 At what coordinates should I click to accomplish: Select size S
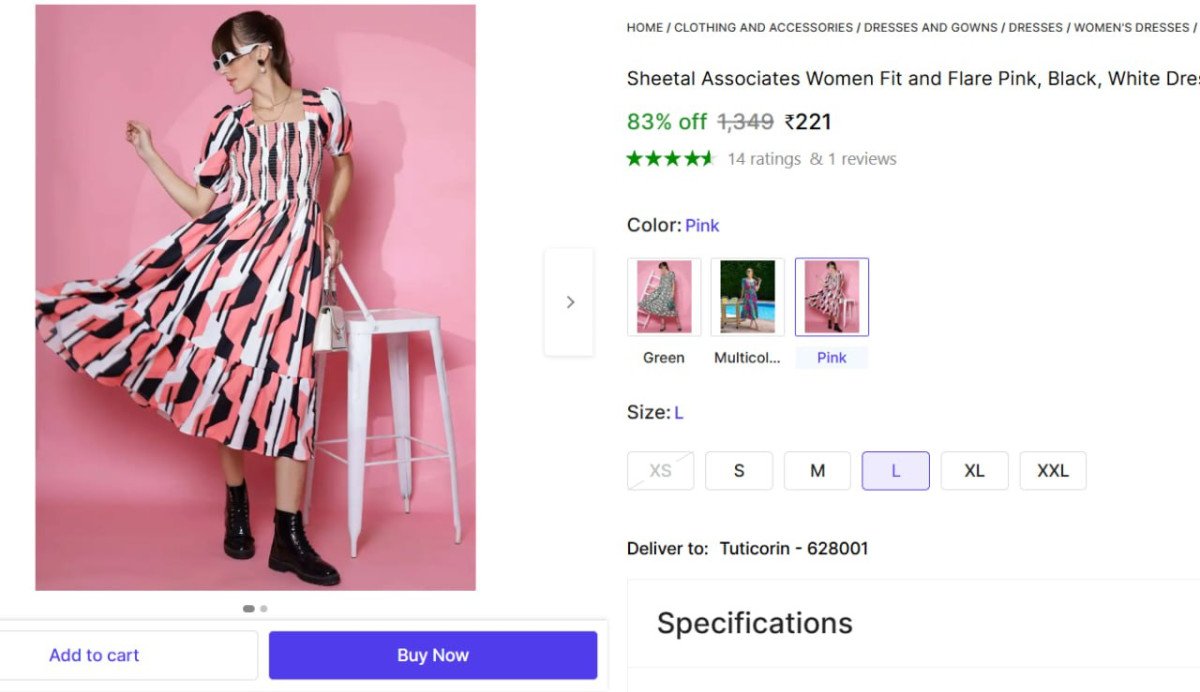click(x=739, y=471)
